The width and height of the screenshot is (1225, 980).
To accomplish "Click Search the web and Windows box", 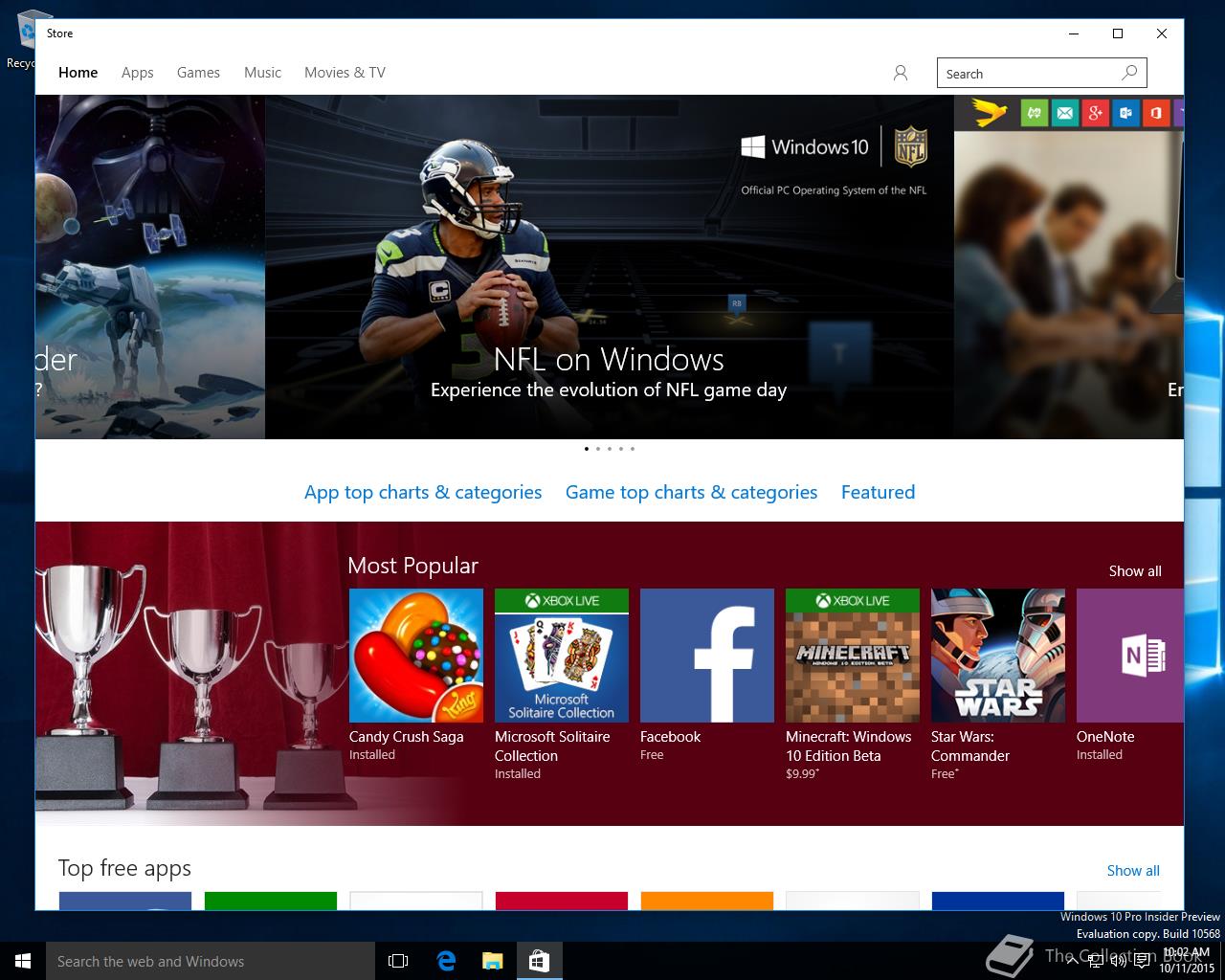I will (x=211, y=961).
